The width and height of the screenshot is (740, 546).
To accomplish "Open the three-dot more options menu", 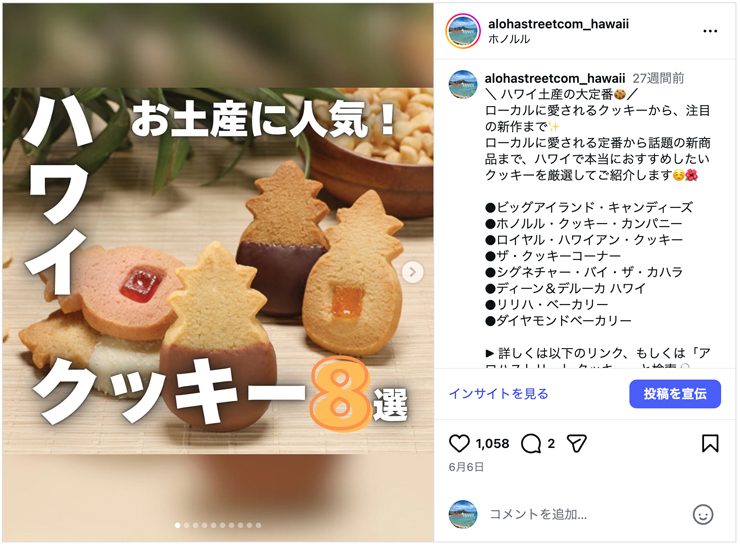I will click(x=710, y=31).
